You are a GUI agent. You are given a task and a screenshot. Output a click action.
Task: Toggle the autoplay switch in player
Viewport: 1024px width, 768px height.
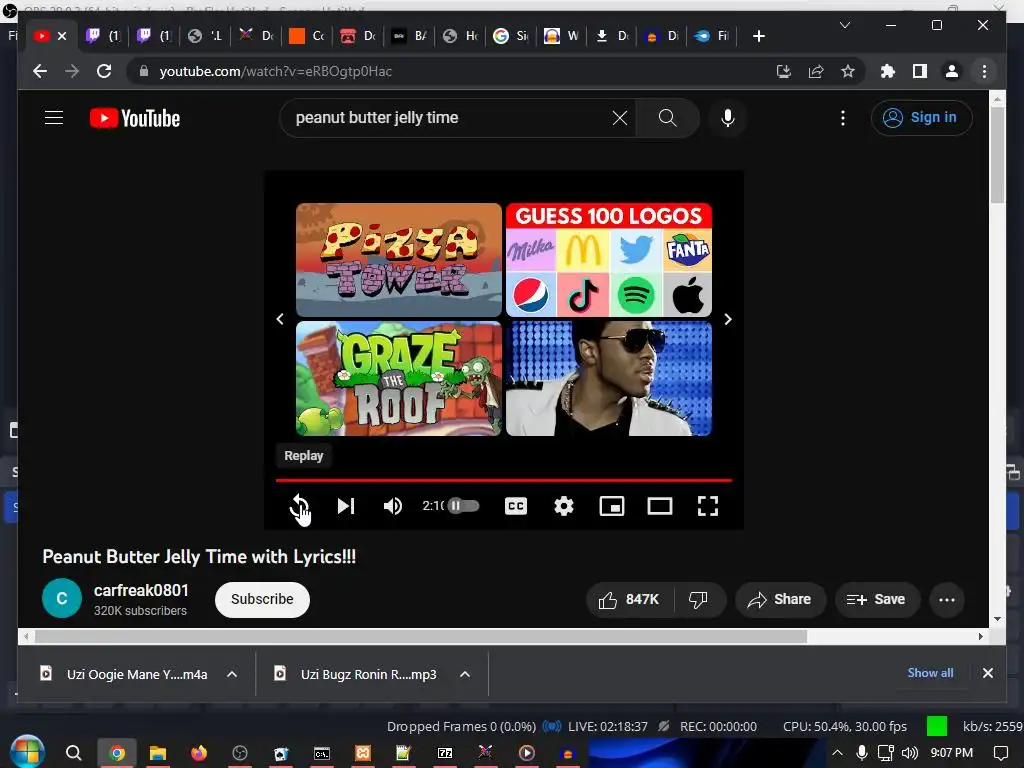click(x=463, y=505)
